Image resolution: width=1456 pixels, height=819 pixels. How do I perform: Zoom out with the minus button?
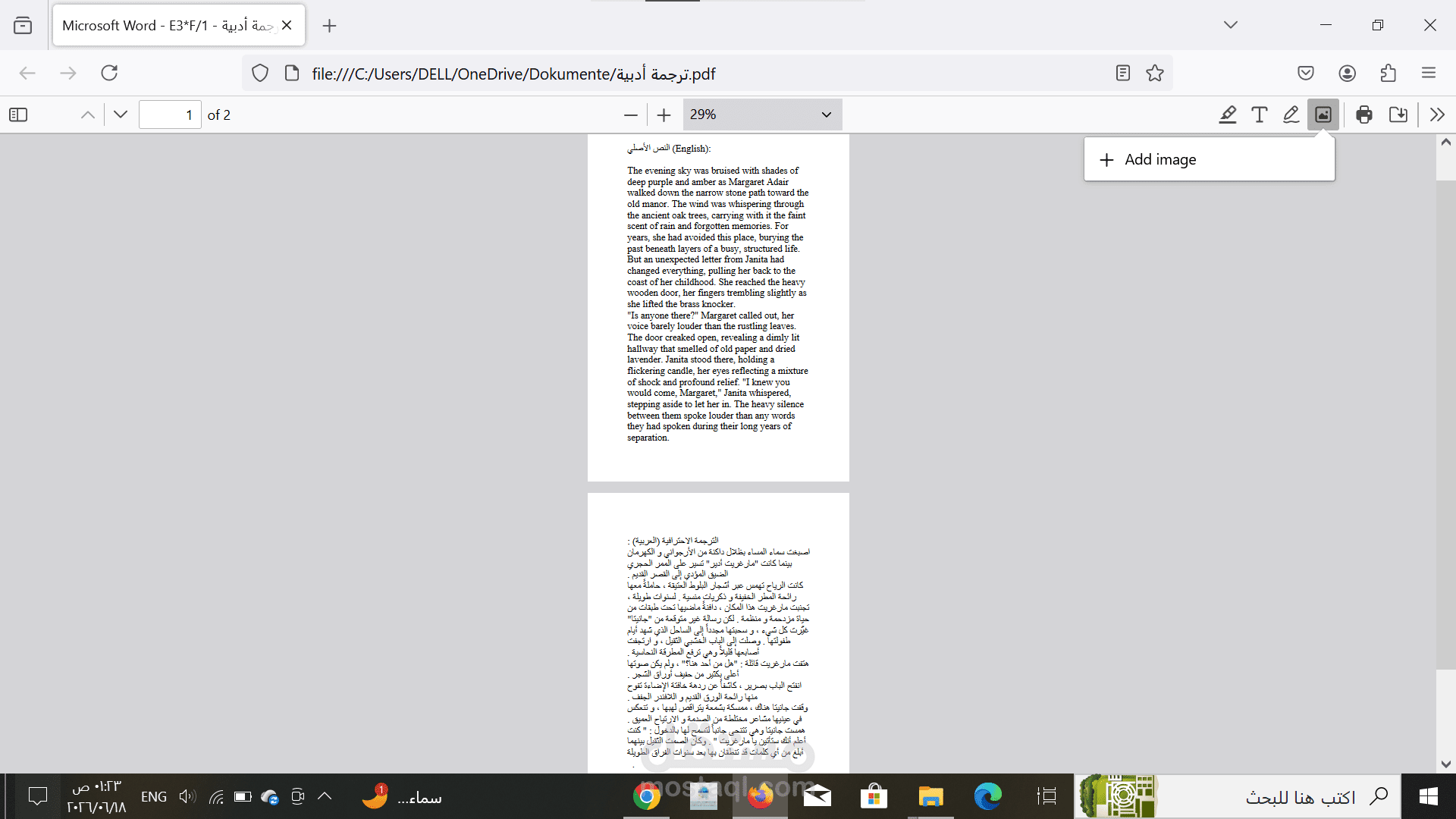[x=631, y=115]
